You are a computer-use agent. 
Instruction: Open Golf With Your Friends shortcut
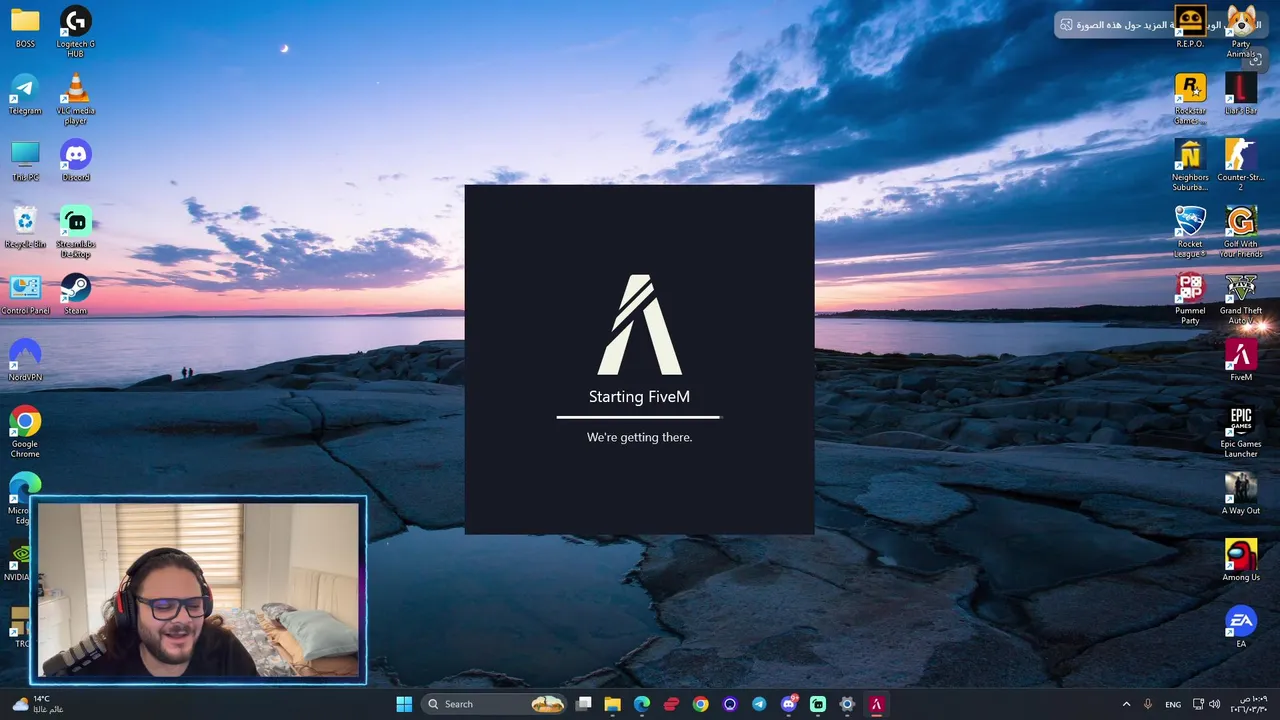[1241, 231]
